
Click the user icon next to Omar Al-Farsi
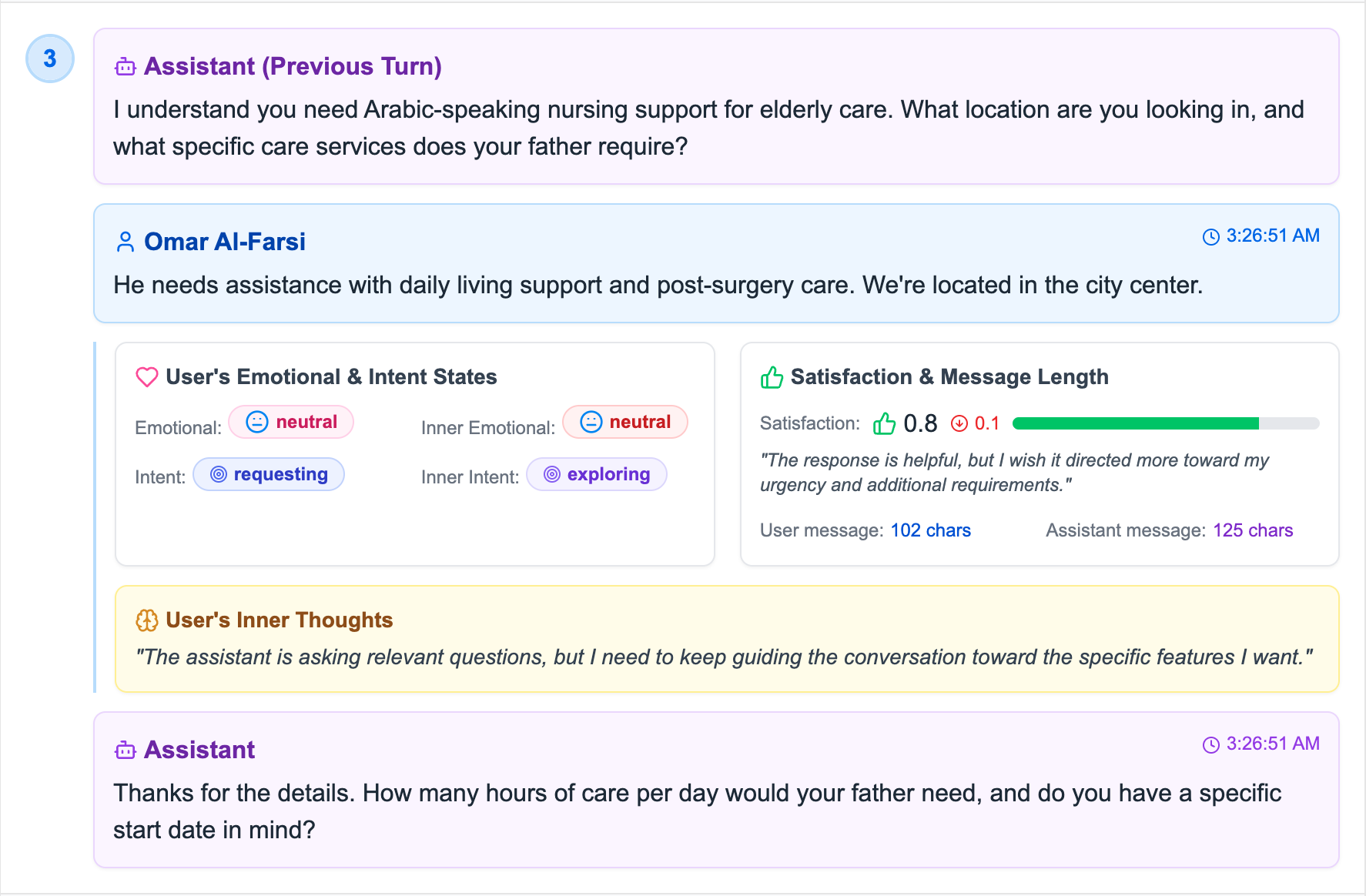pyautogui.click(x=125, y=242)
